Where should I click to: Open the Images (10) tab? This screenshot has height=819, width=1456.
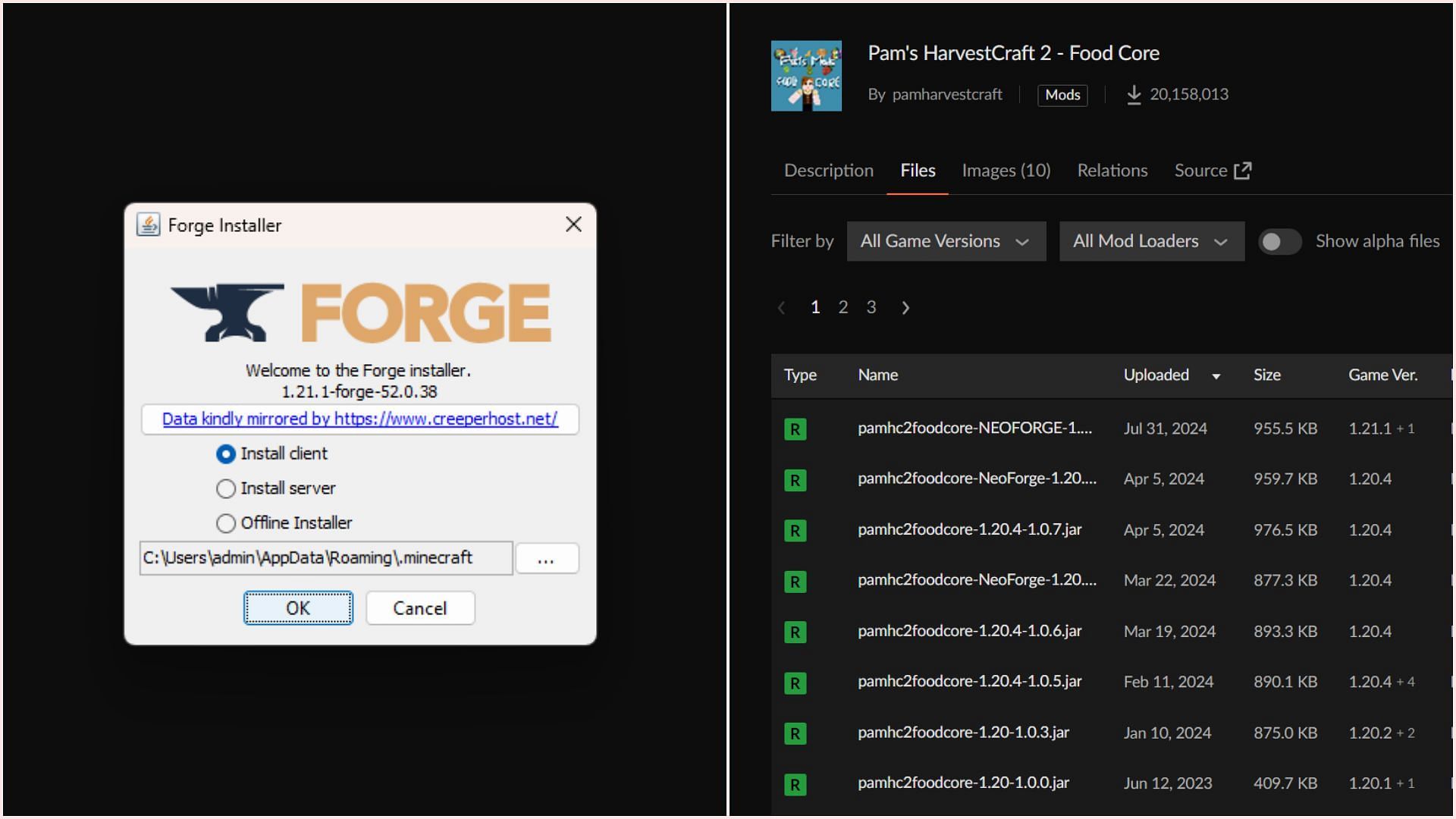click(1006, 171)
